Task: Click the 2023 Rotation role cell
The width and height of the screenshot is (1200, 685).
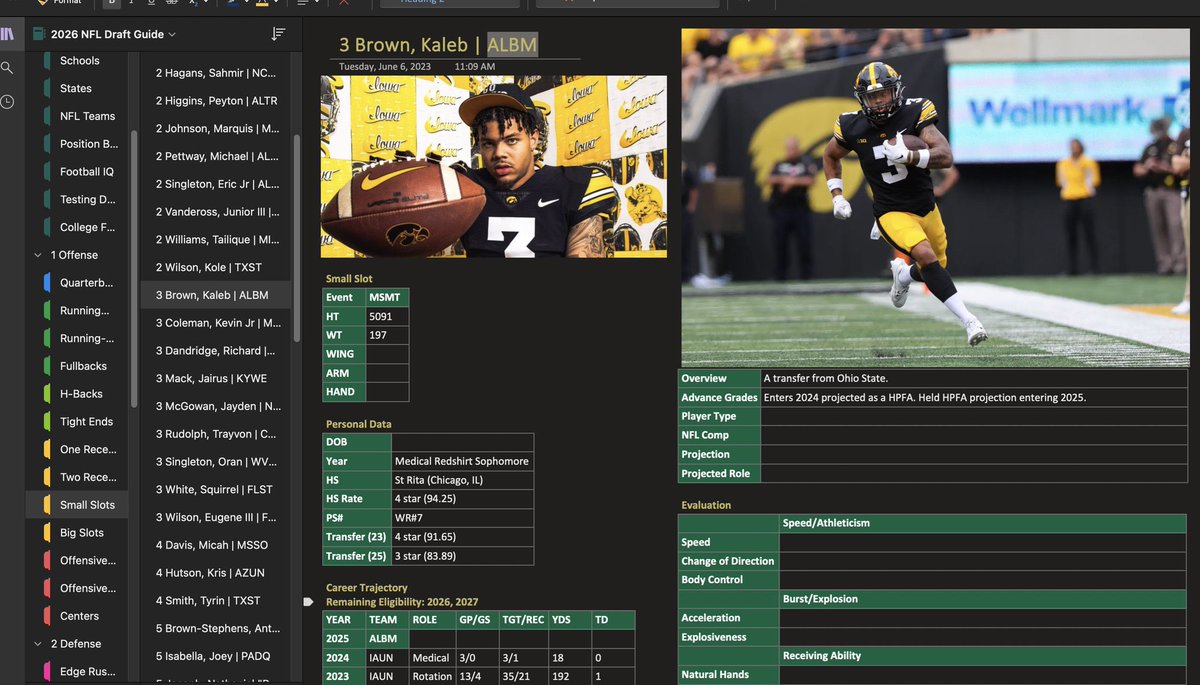Action: 432,677
